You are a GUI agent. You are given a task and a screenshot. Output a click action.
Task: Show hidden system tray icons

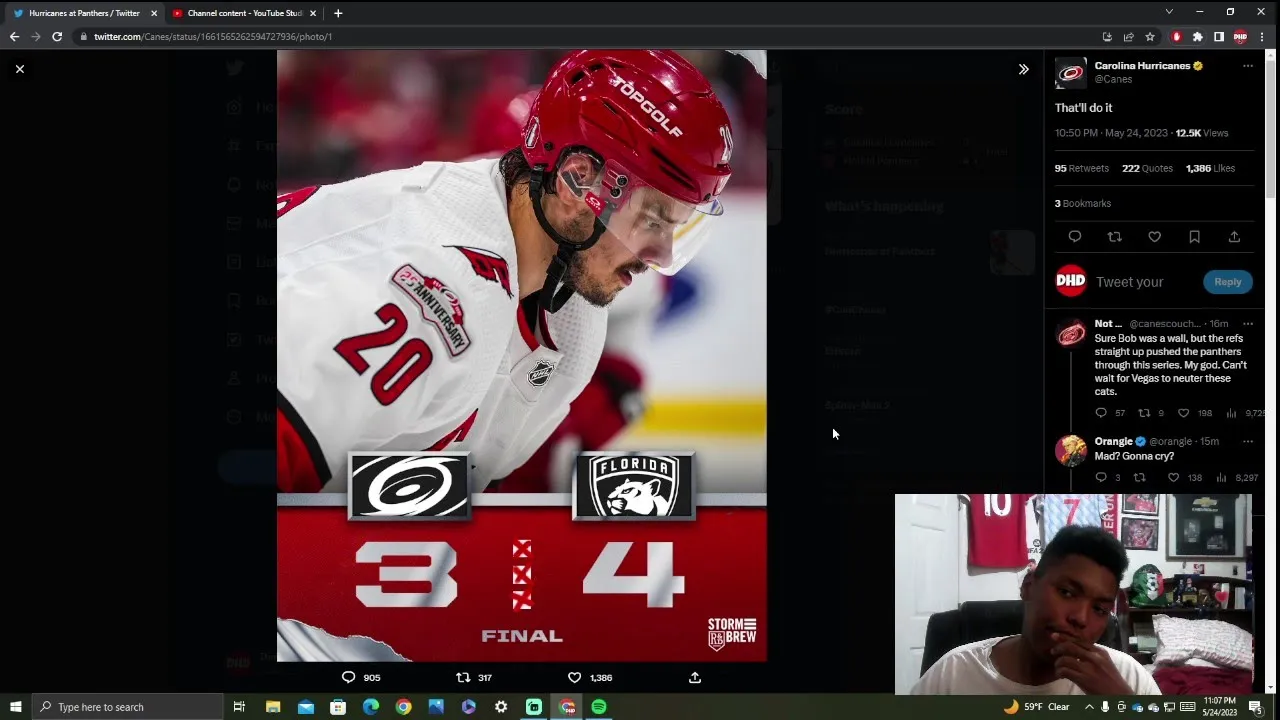[1089, 707]
